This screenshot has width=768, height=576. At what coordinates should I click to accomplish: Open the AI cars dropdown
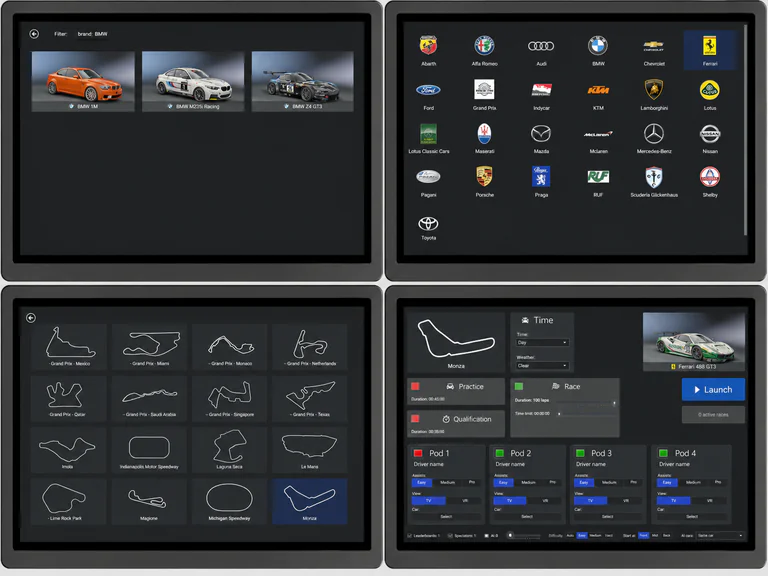click(720, 535)
